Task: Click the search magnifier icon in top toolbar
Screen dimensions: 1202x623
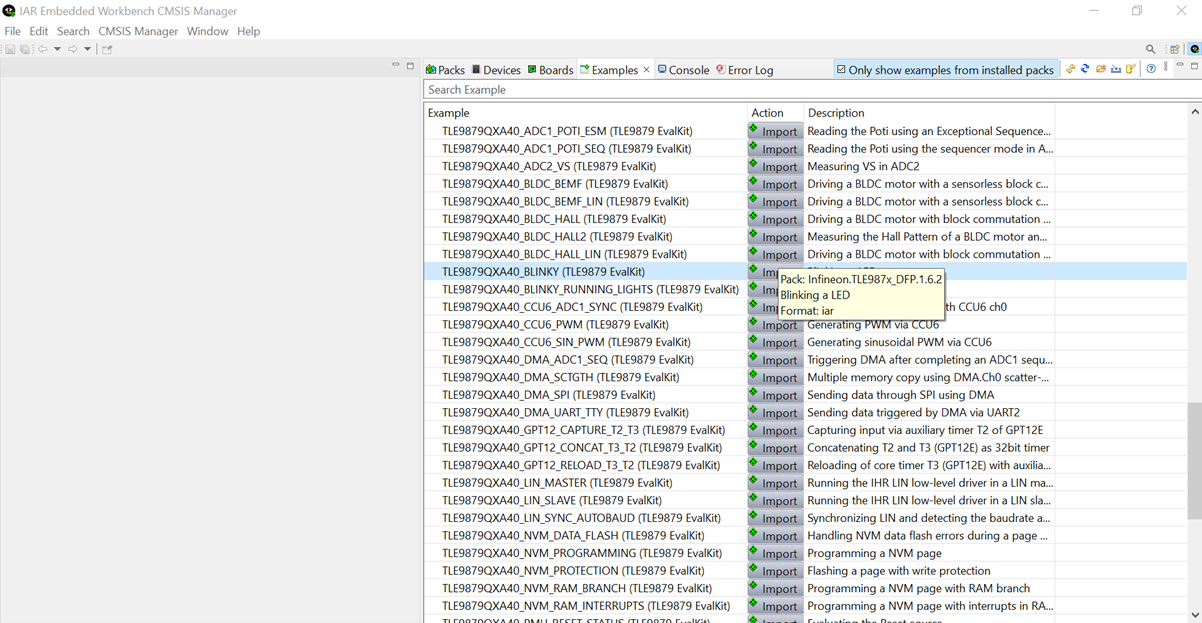Action: click(1150, 49)
